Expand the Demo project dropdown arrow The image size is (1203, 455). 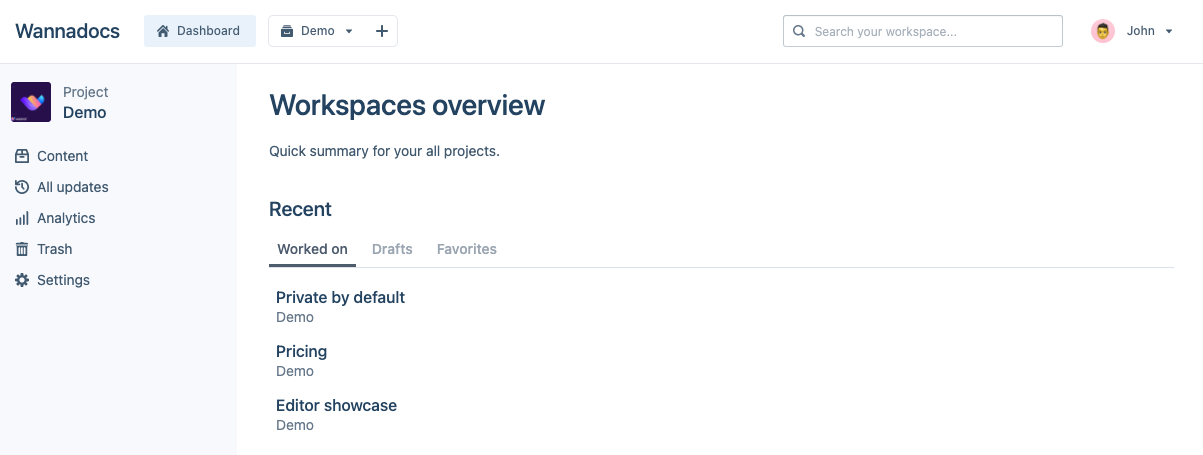click(x=349, y=31)
